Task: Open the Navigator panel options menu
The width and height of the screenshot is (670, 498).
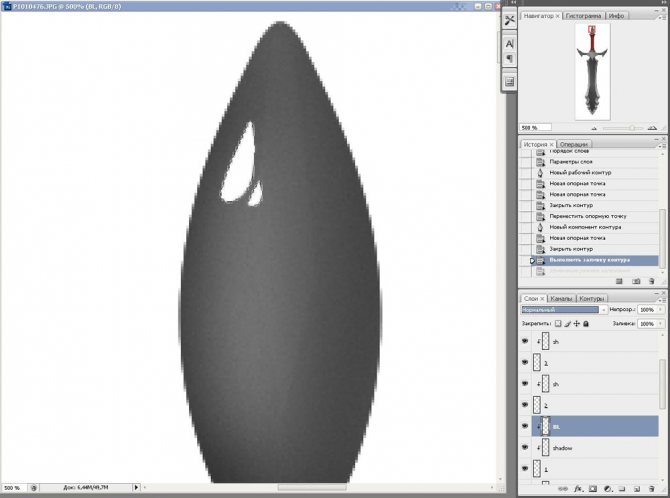Action: 663,18
